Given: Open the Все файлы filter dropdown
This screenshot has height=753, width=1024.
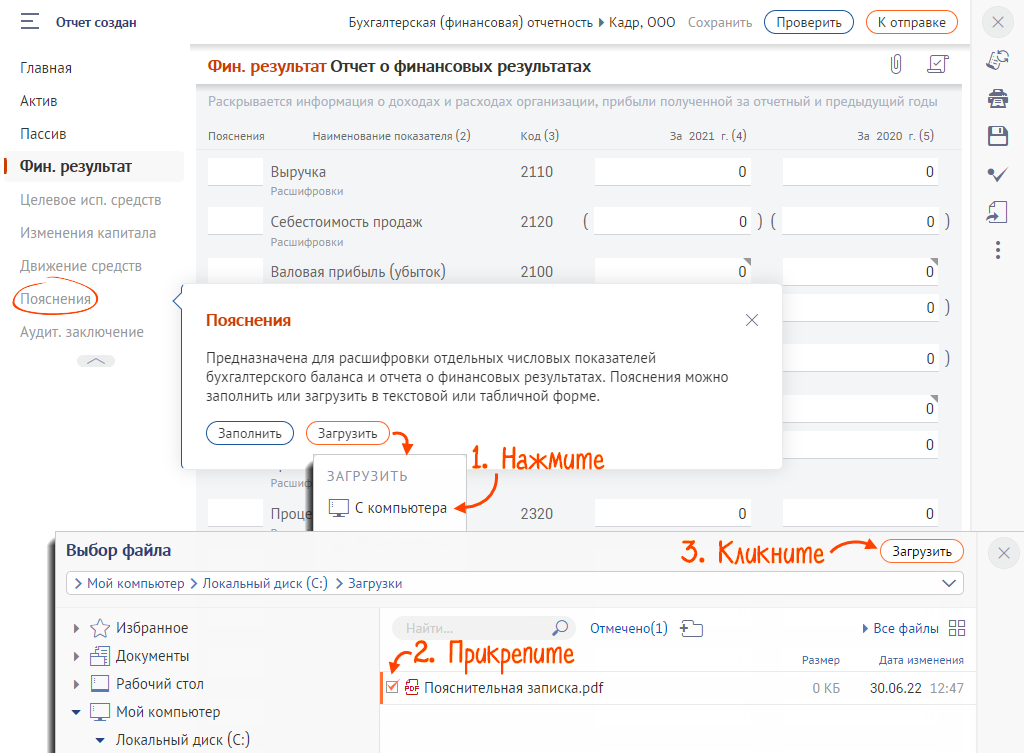Looking at the screenshot, I should tap(900, 628).
